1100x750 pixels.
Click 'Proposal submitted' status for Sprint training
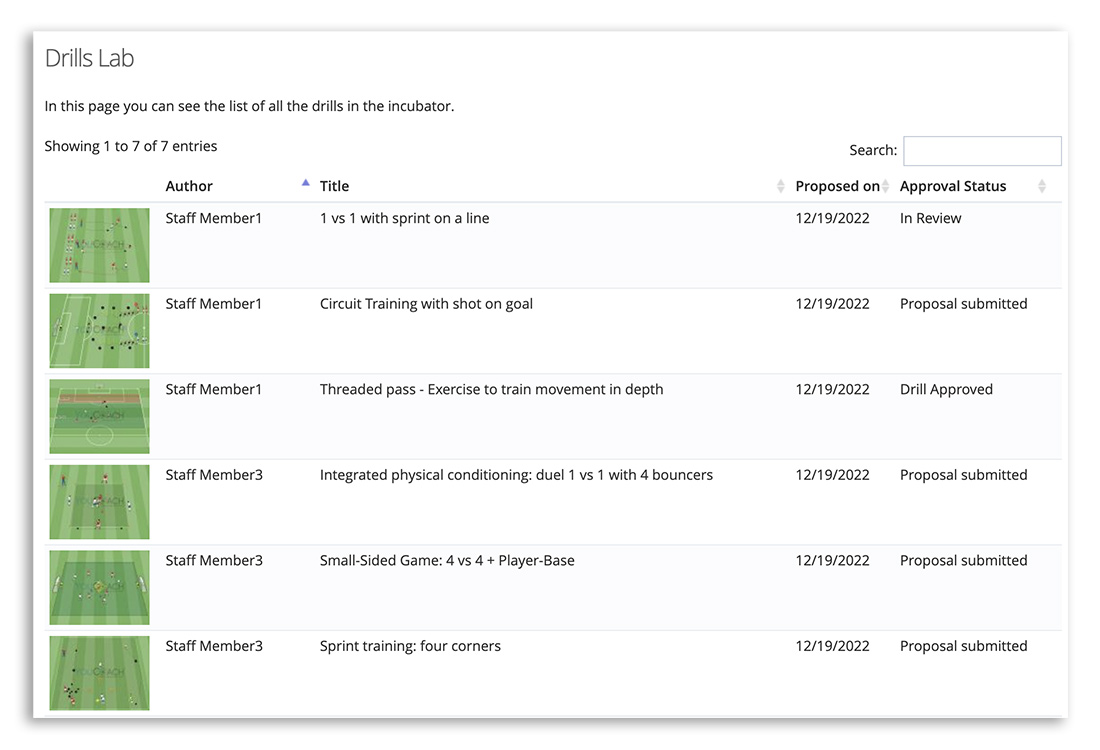pos(964,646)
